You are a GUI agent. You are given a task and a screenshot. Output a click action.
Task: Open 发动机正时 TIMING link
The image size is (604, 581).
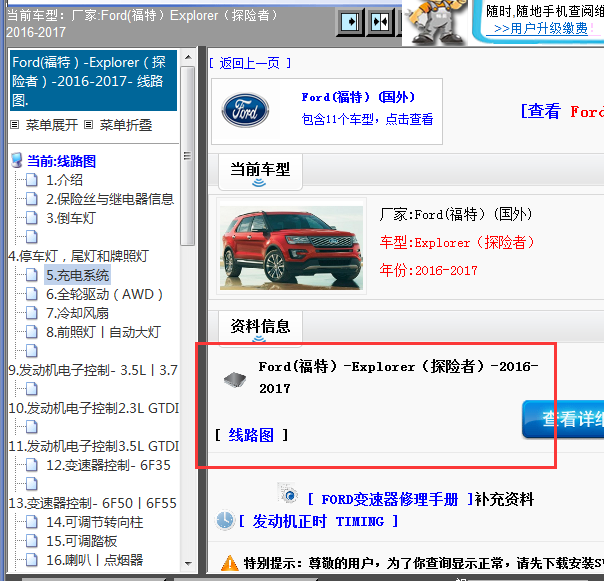coord(318,521)
